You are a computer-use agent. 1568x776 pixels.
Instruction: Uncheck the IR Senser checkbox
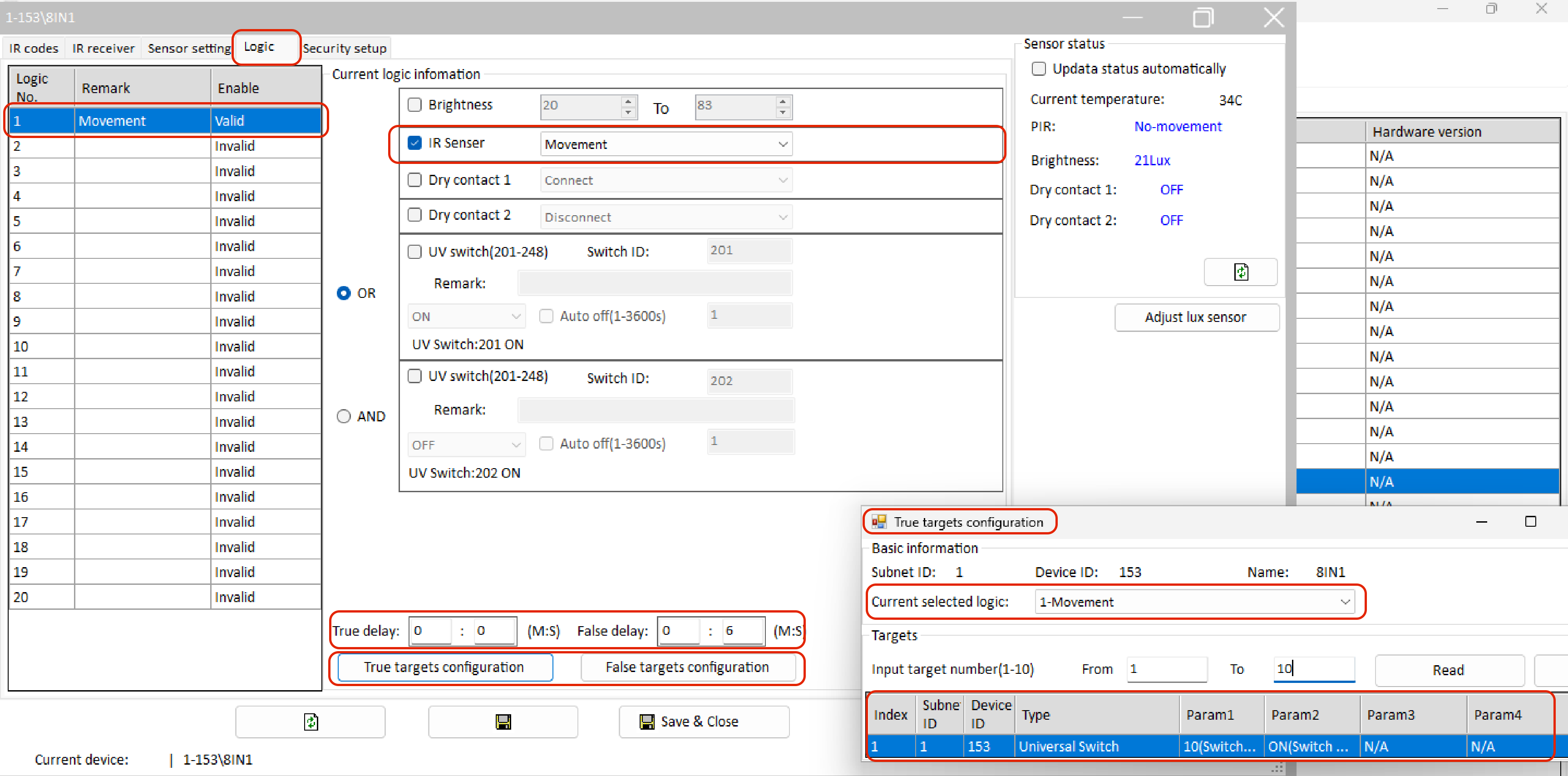414,143
